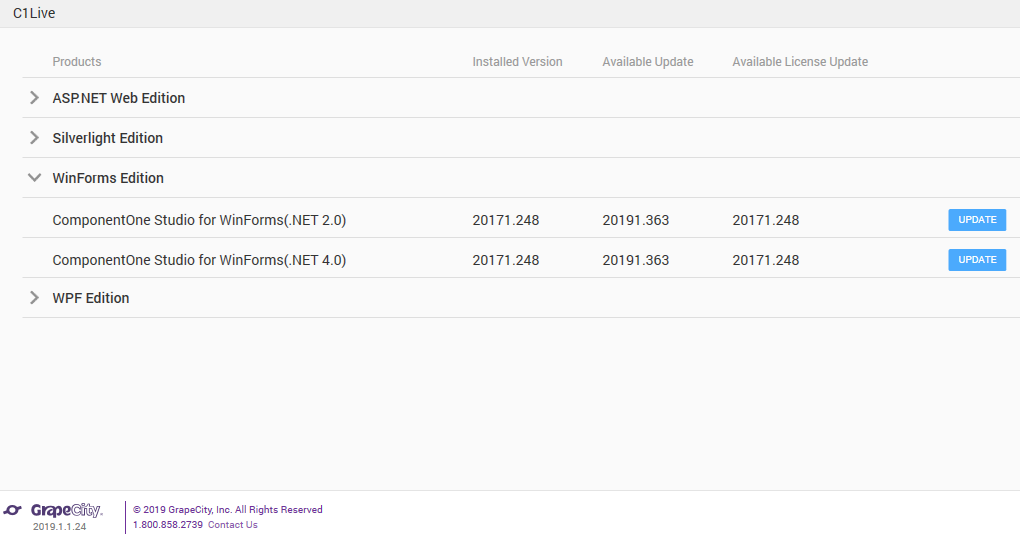Click the Available License Update column header
Image resolution: width=1020 pixels, height=534 pixels.
tap(800, 62)
